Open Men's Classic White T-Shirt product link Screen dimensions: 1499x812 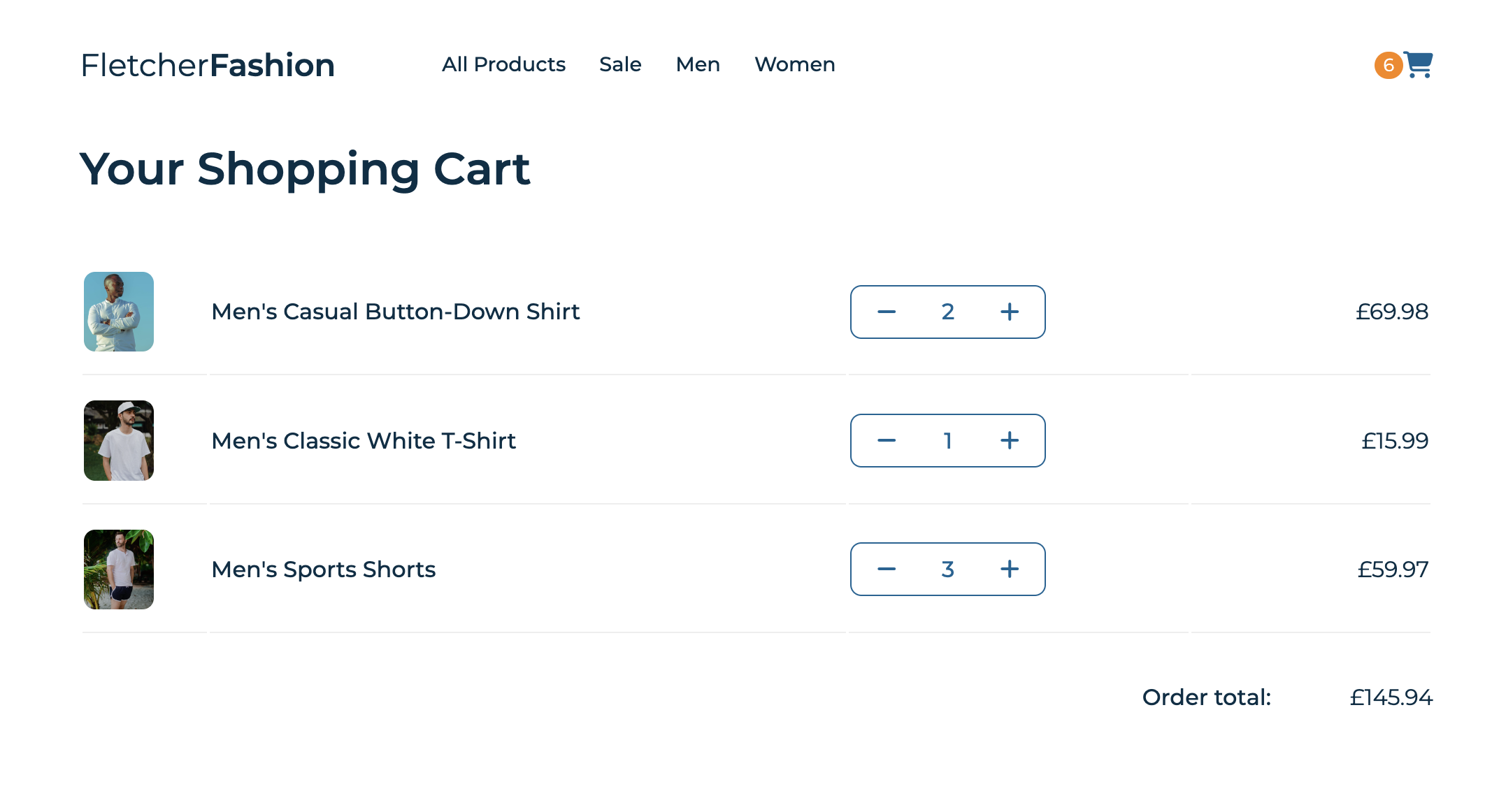click(364, 441)
